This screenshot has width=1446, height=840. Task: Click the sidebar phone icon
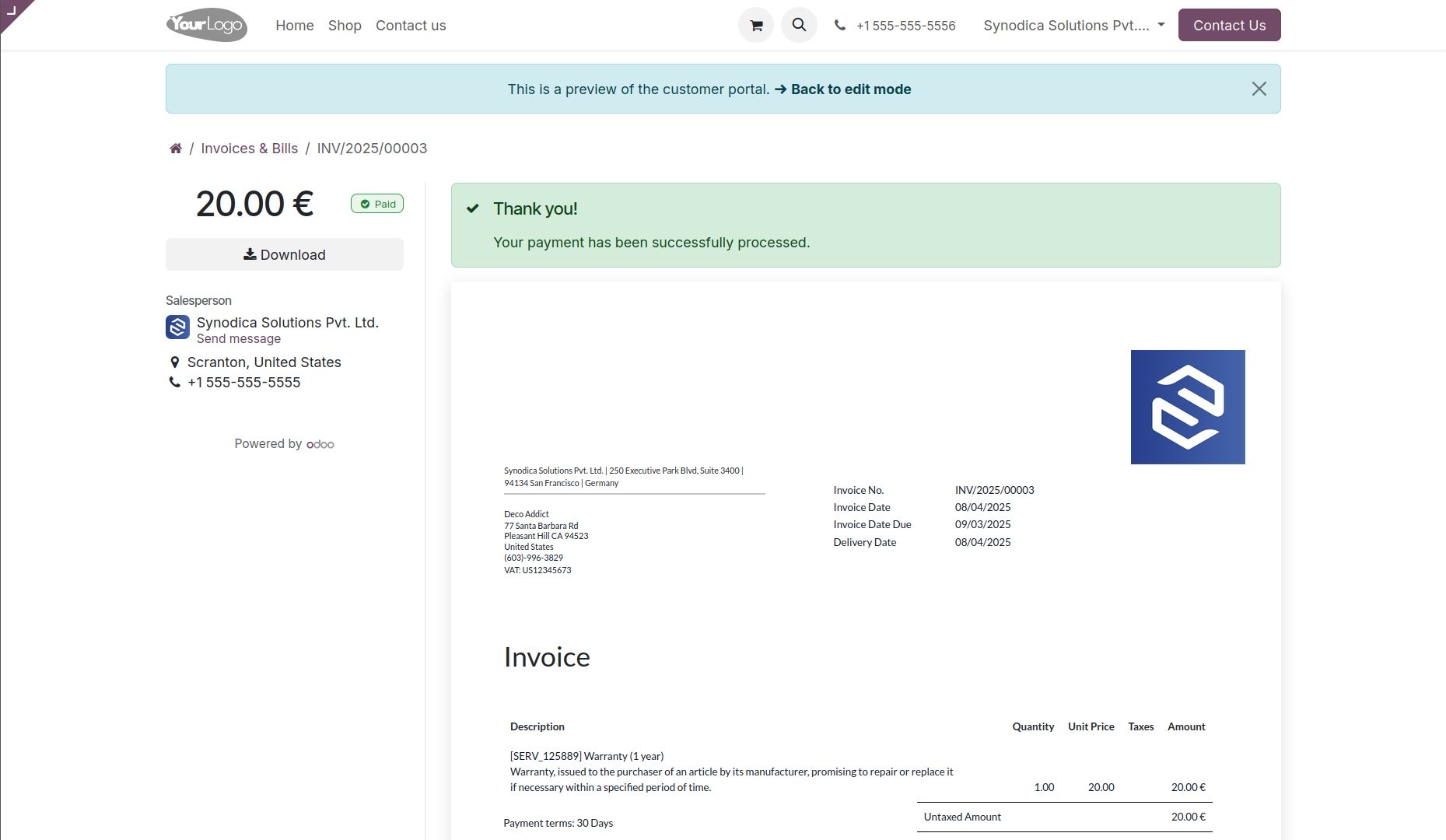(x=175, y=382)
